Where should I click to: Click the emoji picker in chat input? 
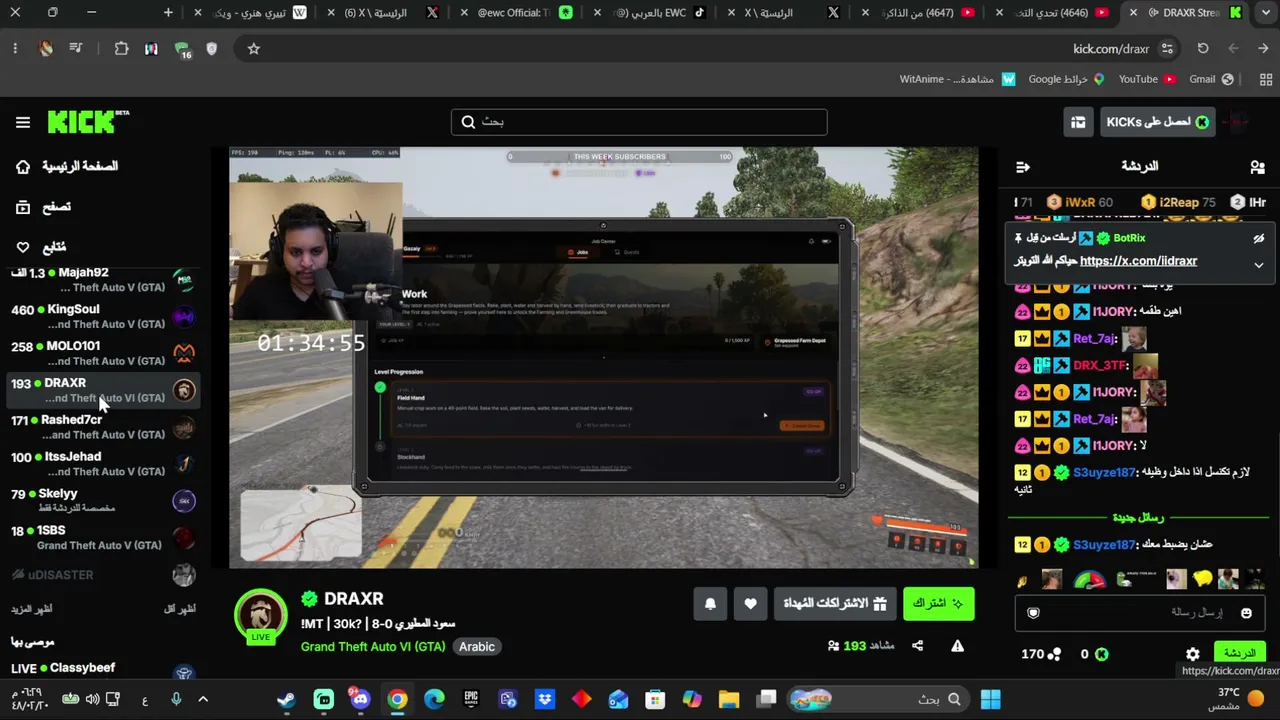tap(1246, 613)
